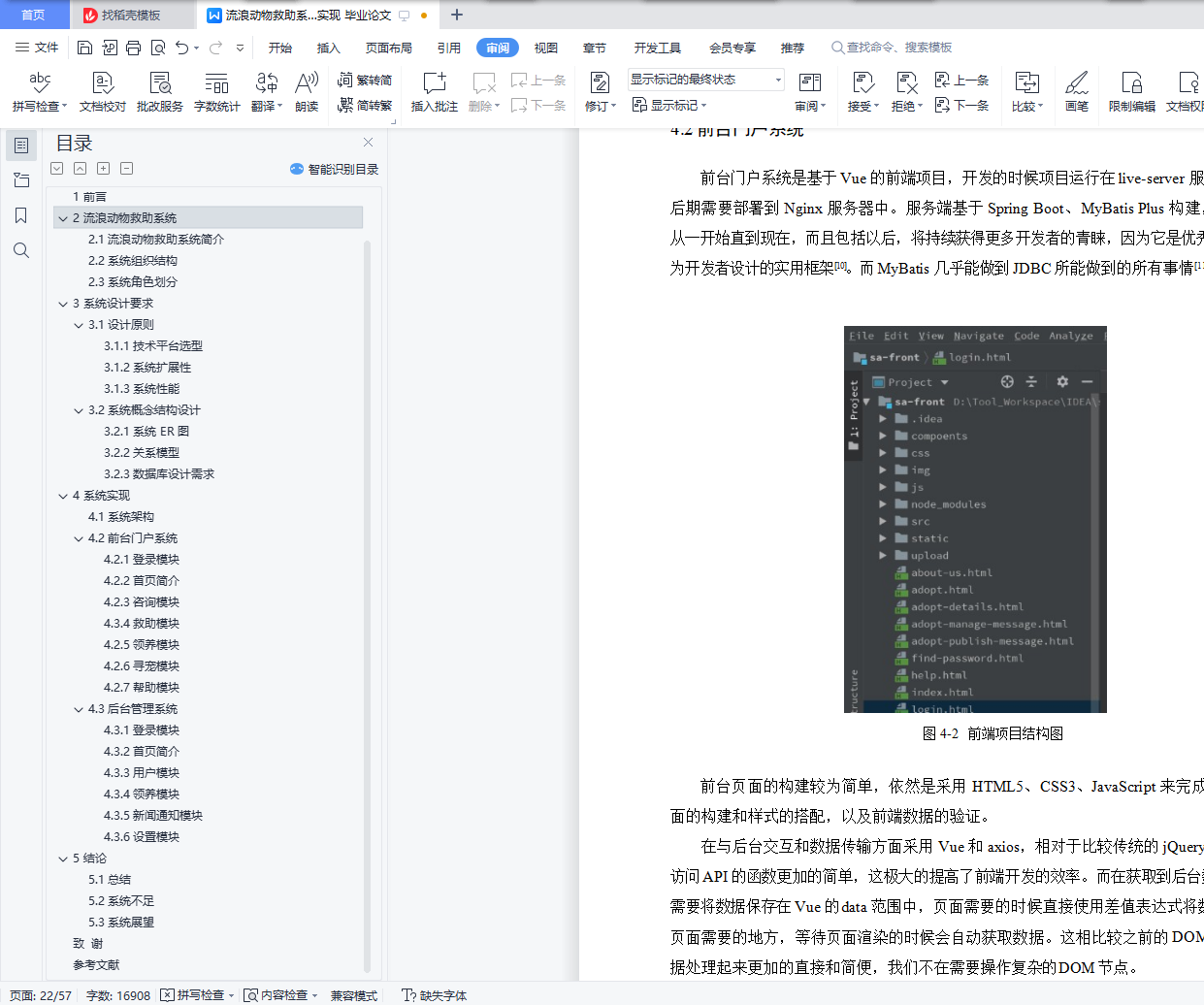Click 朗读 read aloud icon
This screenshot has height=1005, width=1204.
pos(307,92)
